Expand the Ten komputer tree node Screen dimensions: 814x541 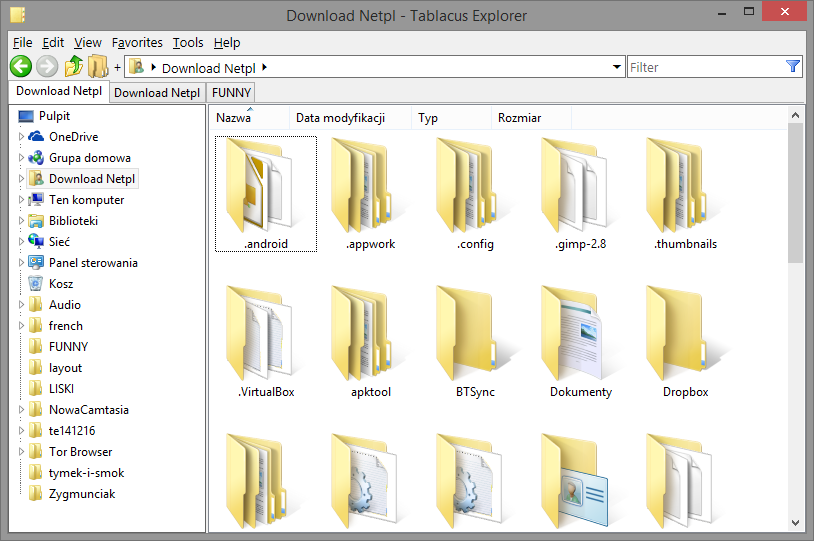(21, 199)
